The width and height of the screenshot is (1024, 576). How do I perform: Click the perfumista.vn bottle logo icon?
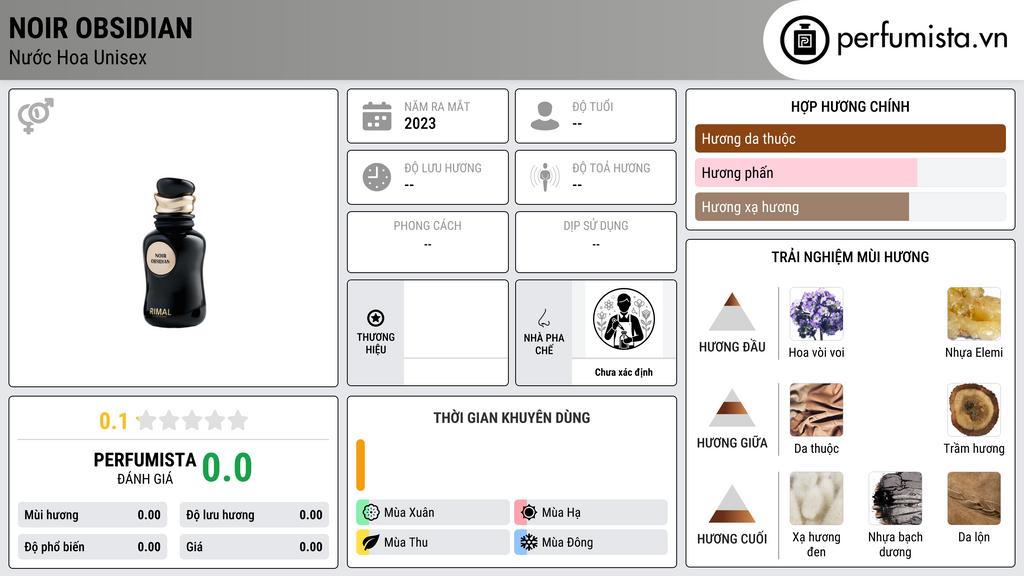click(x=804, y=40)
